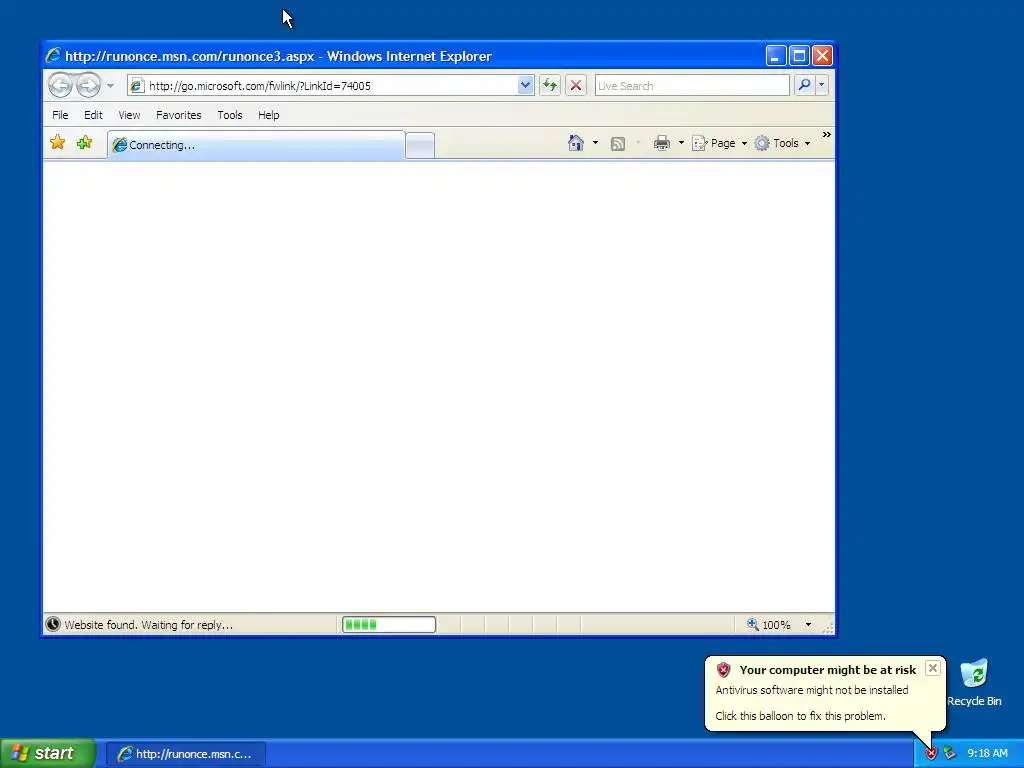
Task: Click the Add to Favorites icon
Action: coord(84,142)
